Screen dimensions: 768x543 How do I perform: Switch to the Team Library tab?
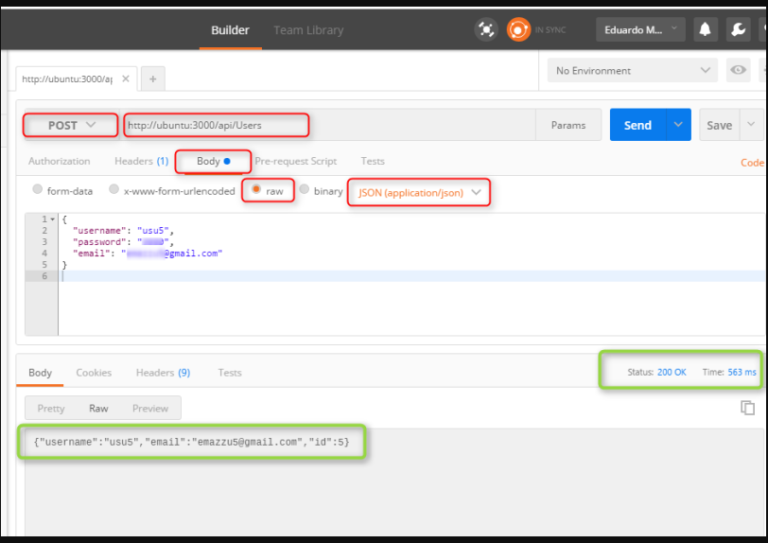[x=309, y=30]
